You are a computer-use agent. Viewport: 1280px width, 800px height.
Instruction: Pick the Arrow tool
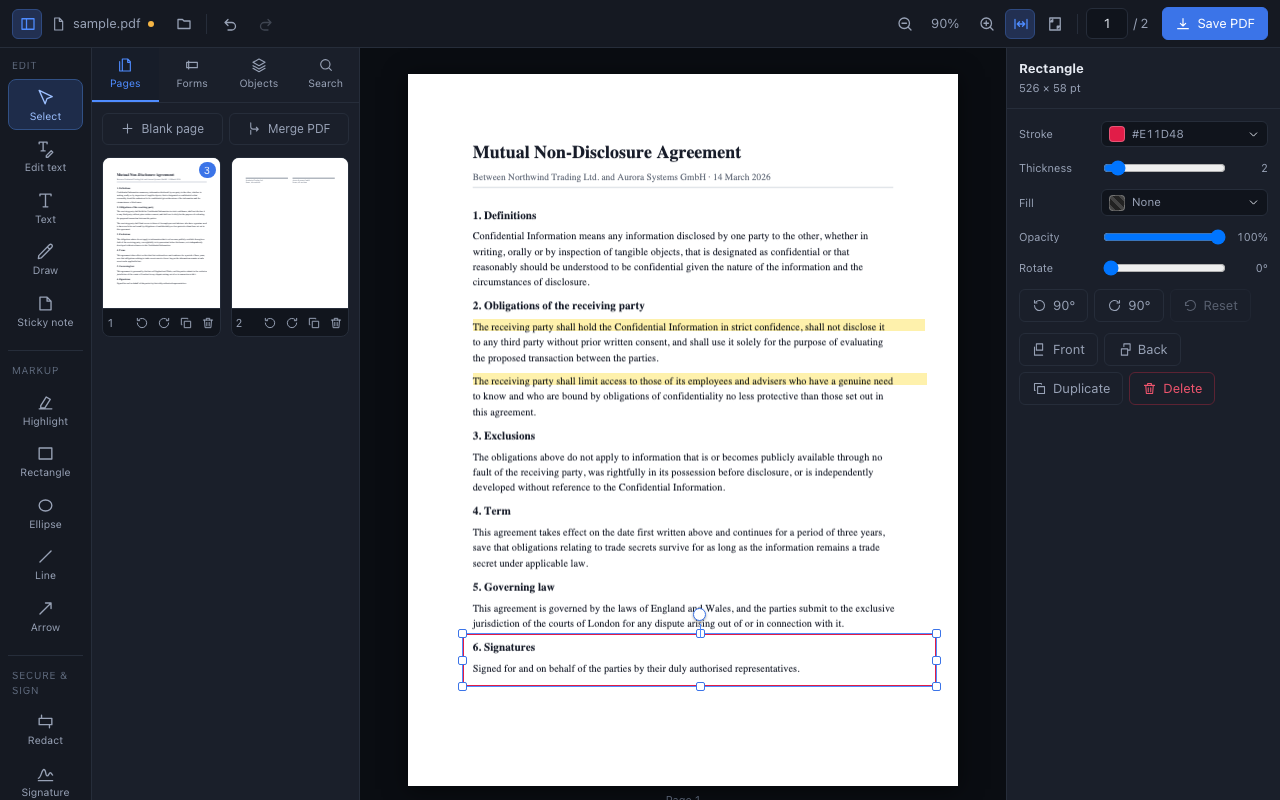(45, 615)
